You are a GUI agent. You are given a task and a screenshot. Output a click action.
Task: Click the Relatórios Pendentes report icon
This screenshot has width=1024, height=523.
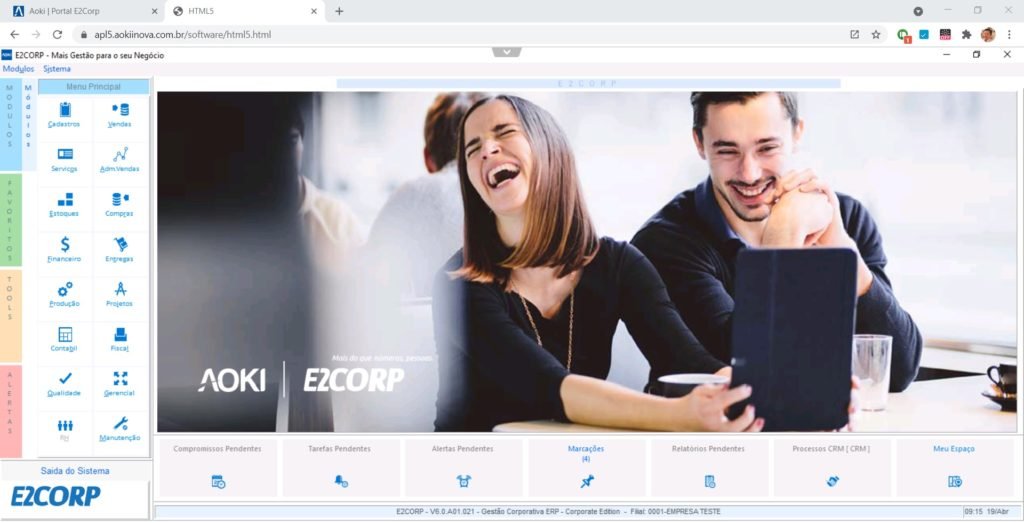(x=710, y=482)
